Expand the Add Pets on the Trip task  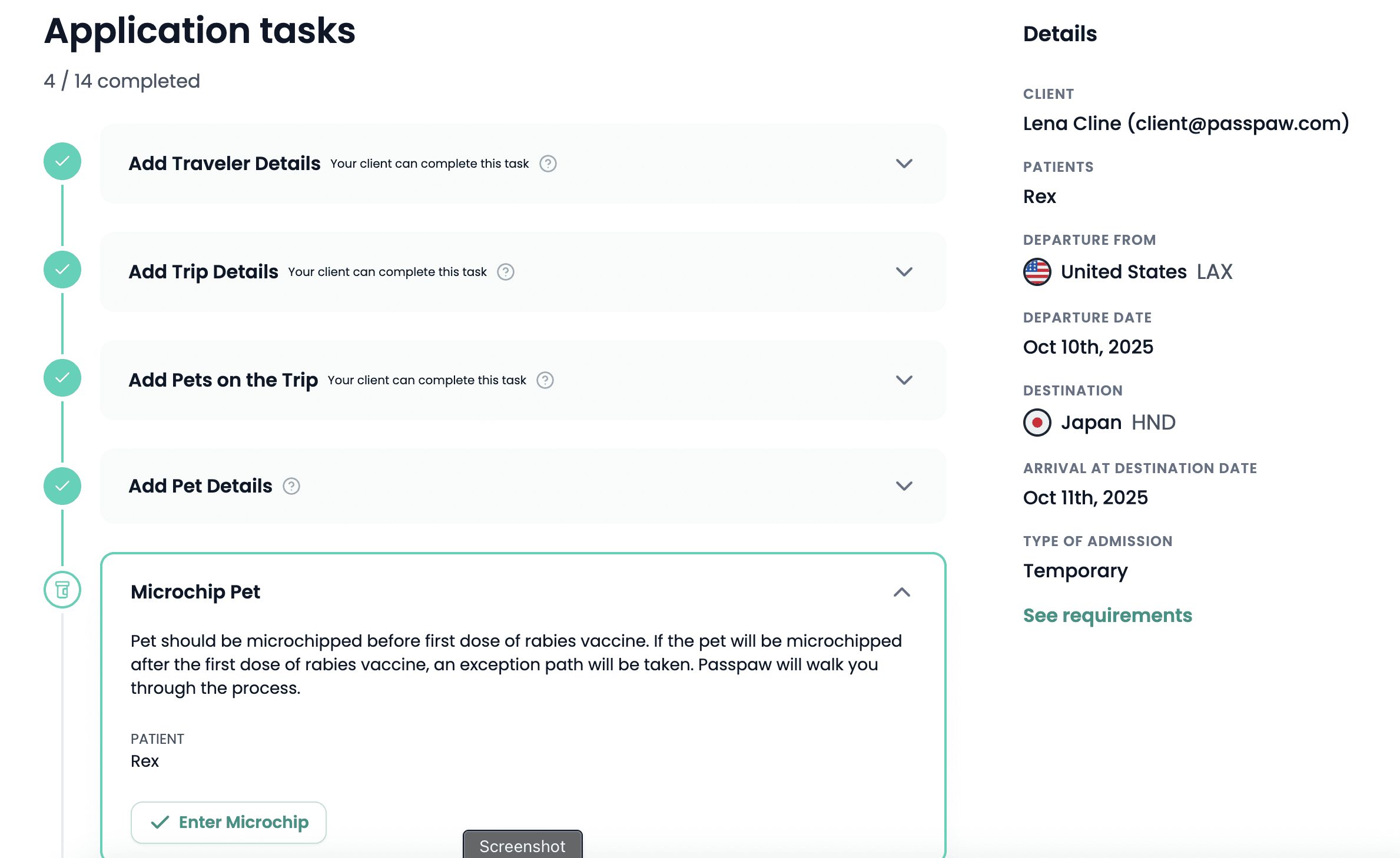904,380
